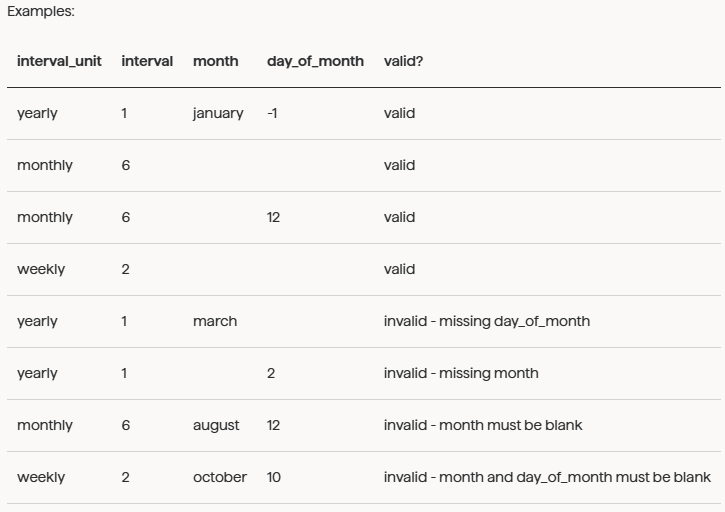Select "weekly" in the october row
The height and width of the screenshot is (512, 725).
(41, 477)
